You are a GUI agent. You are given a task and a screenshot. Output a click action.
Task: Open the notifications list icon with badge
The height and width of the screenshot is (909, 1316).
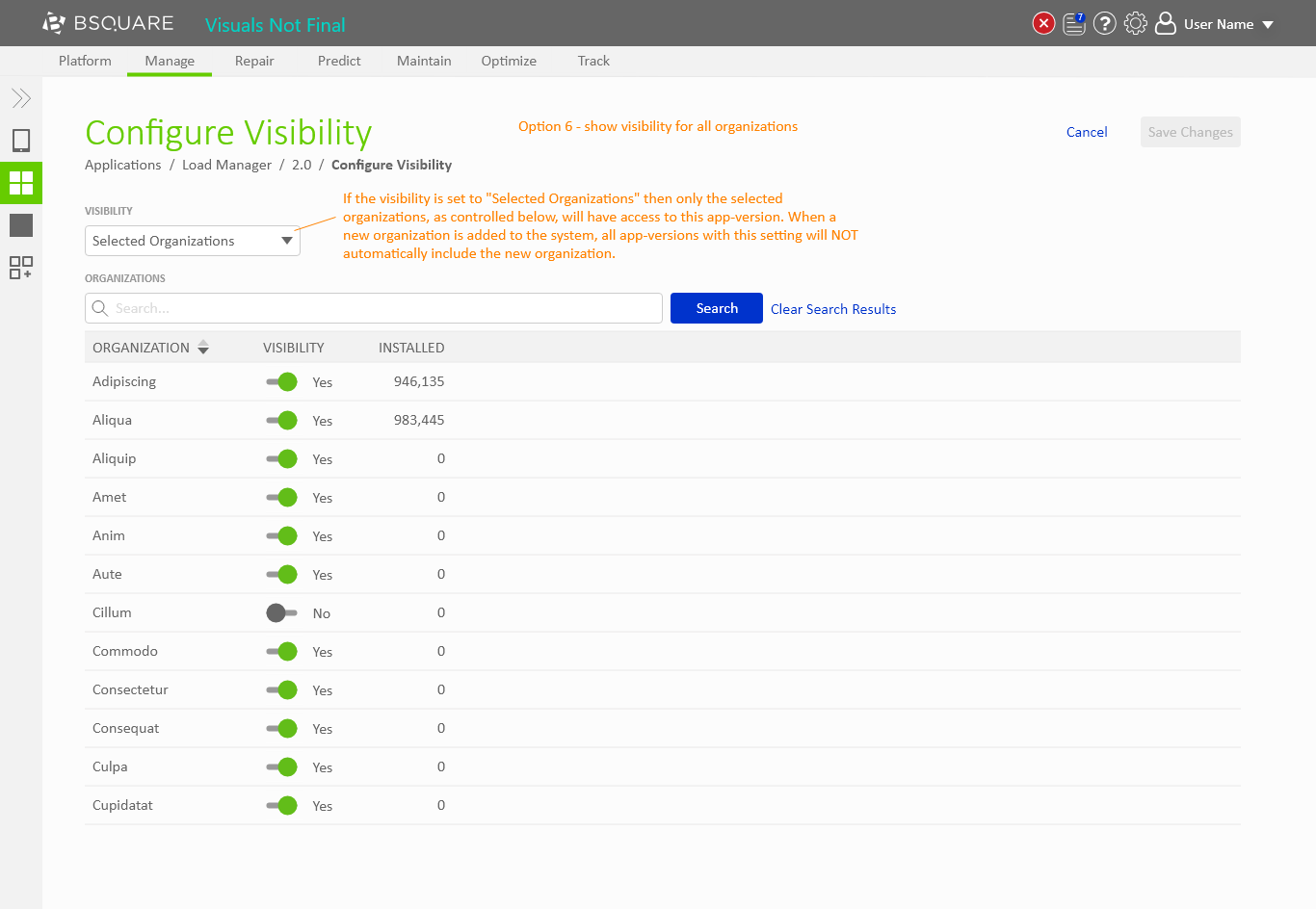pos(1074,23)
